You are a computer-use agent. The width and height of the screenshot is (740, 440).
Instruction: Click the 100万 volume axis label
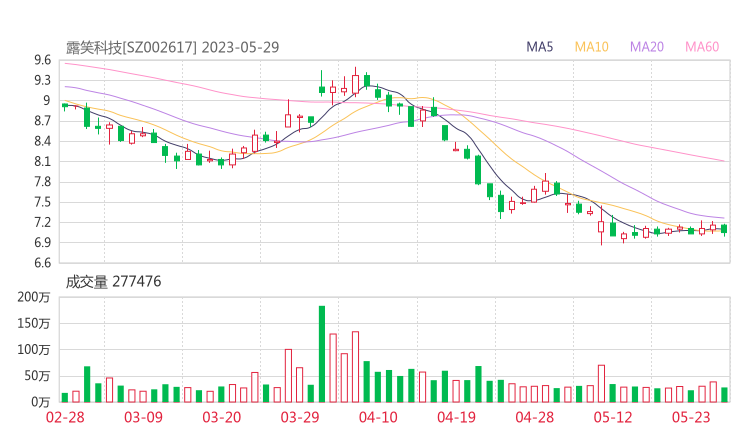(x=34, y=350)
